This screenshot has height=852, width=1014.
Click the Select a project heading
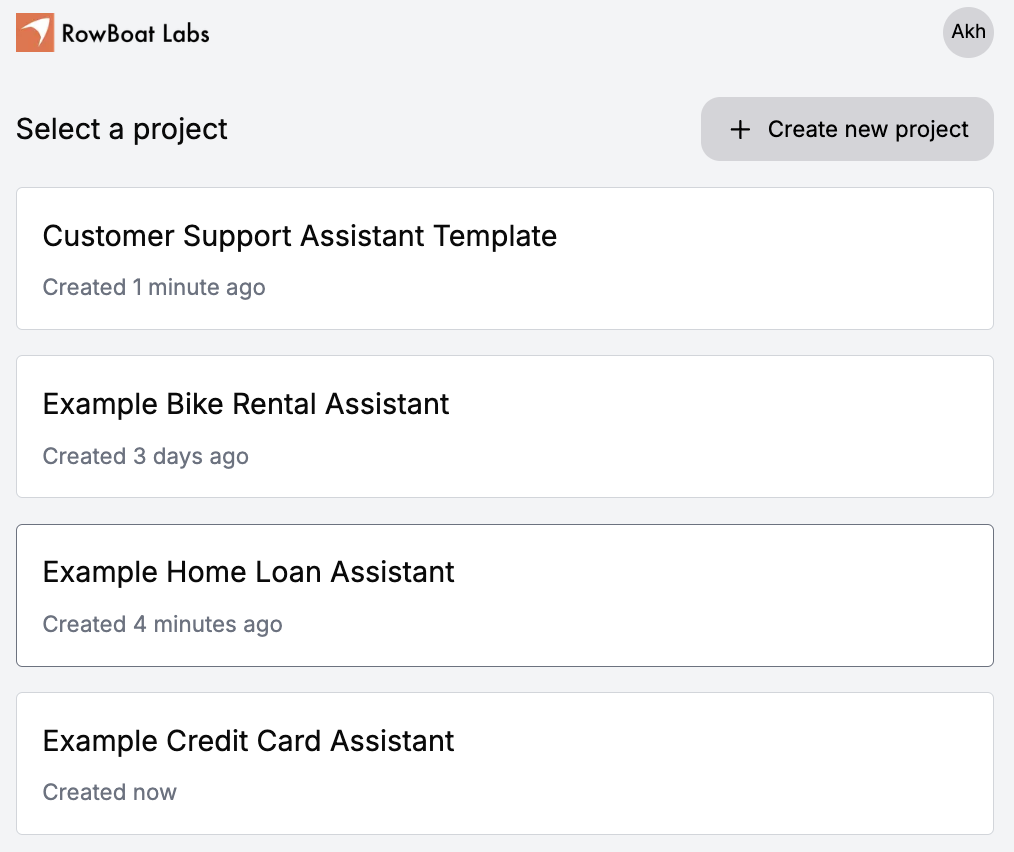pyautogui.click(x=120, y=129)
